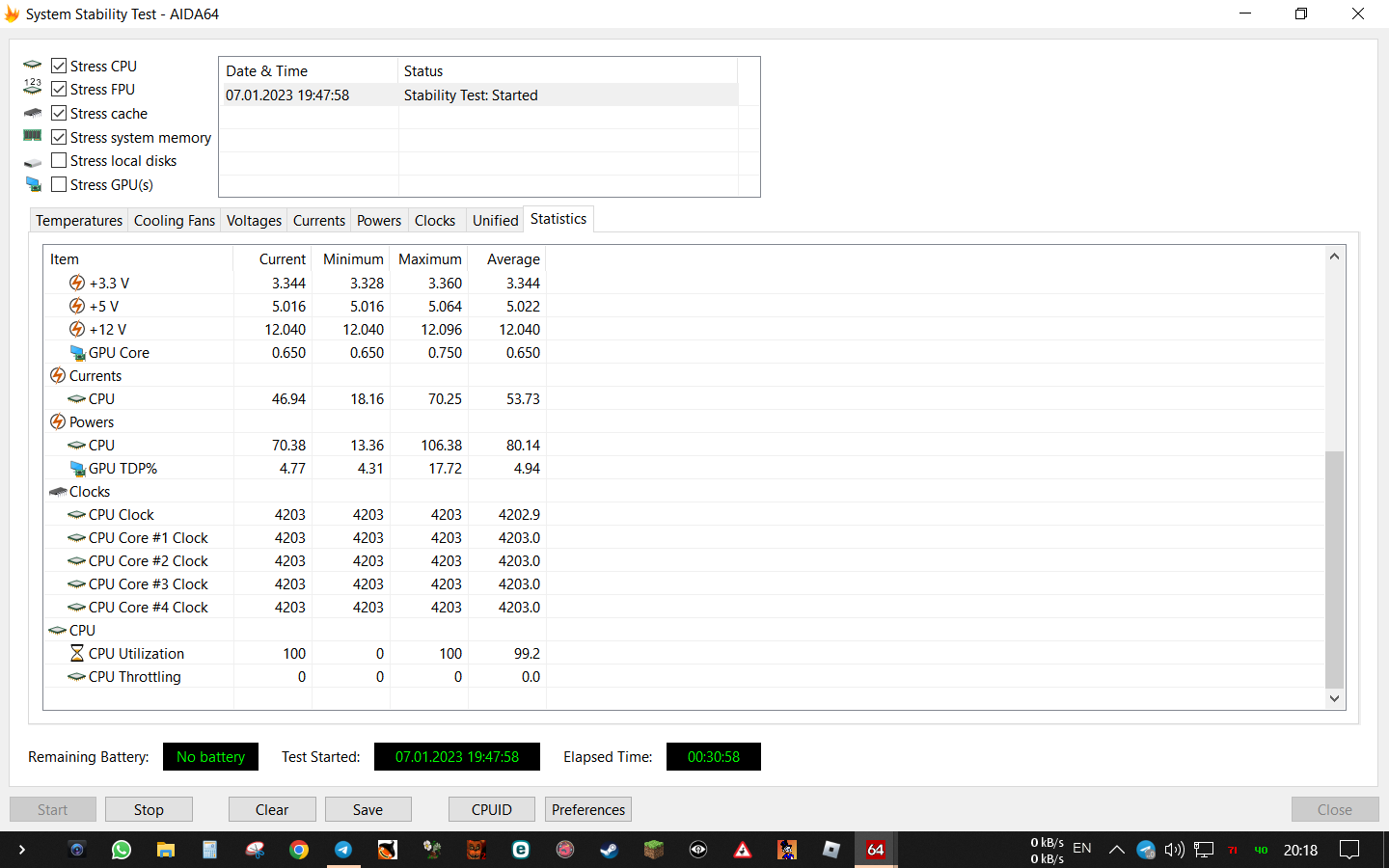Open Steam from the taskbar
The width and height of the screenshot is (1389, 868).
(609, 850)
